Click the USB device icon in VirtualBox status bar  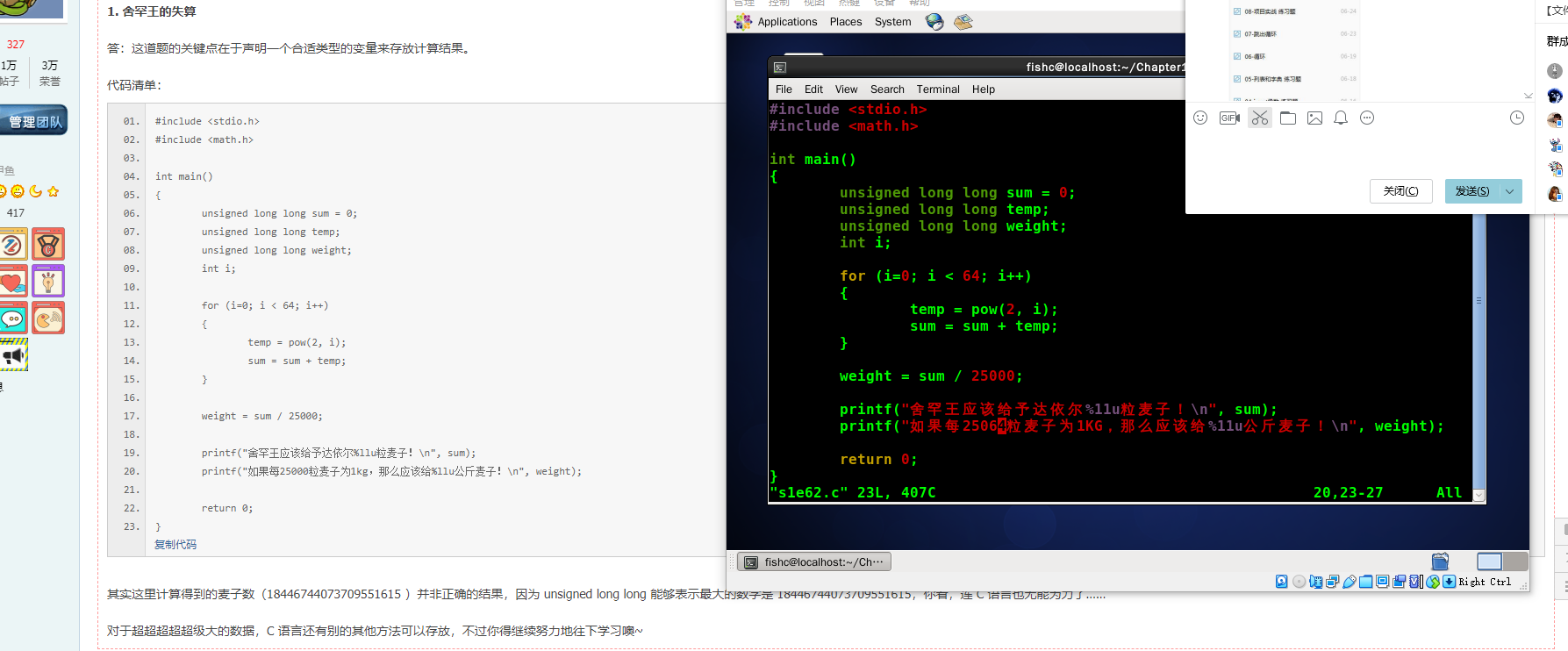tap(1350, 582)
